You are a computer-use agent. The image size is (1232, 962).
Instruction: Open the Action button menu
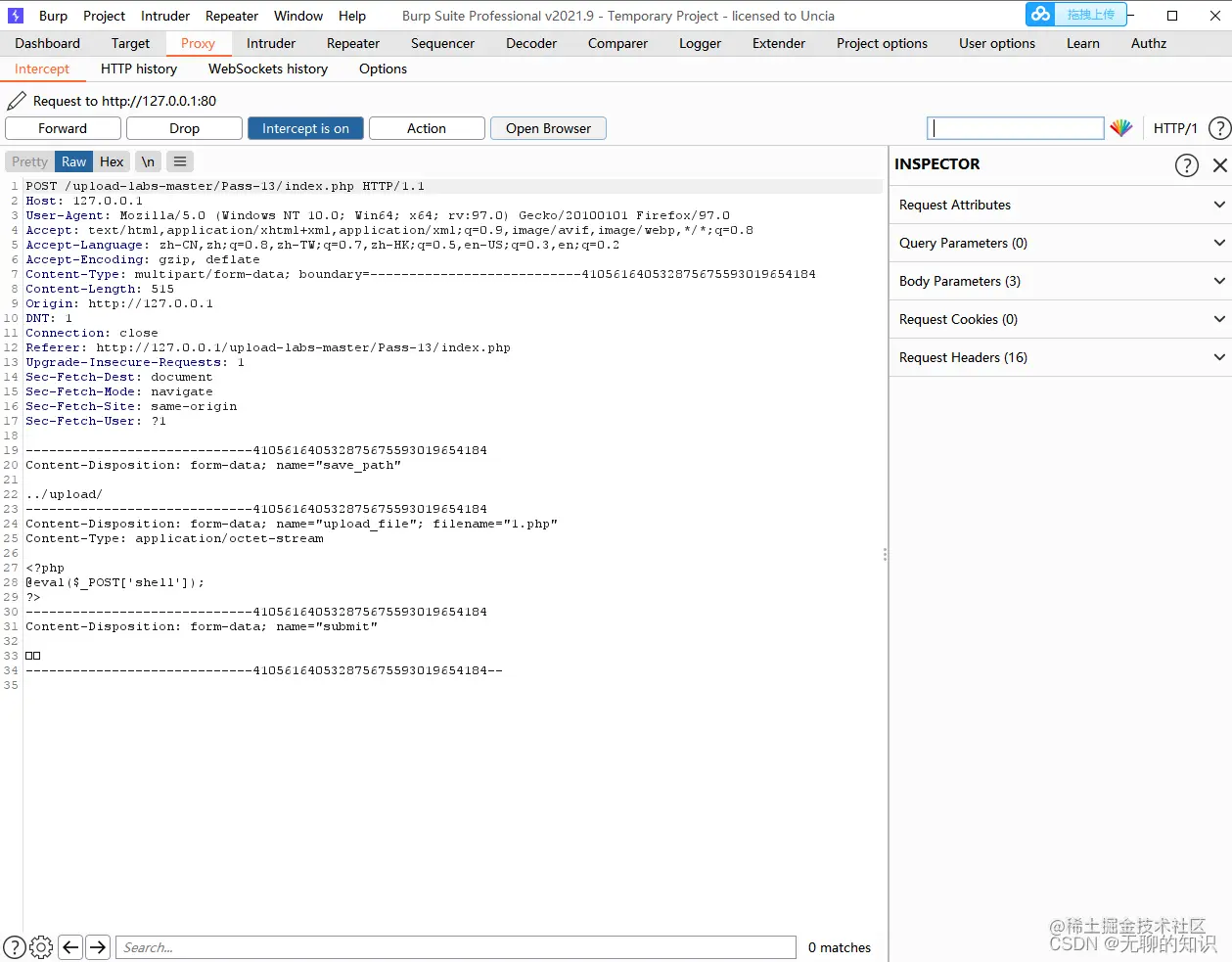(x=427, y=128)
